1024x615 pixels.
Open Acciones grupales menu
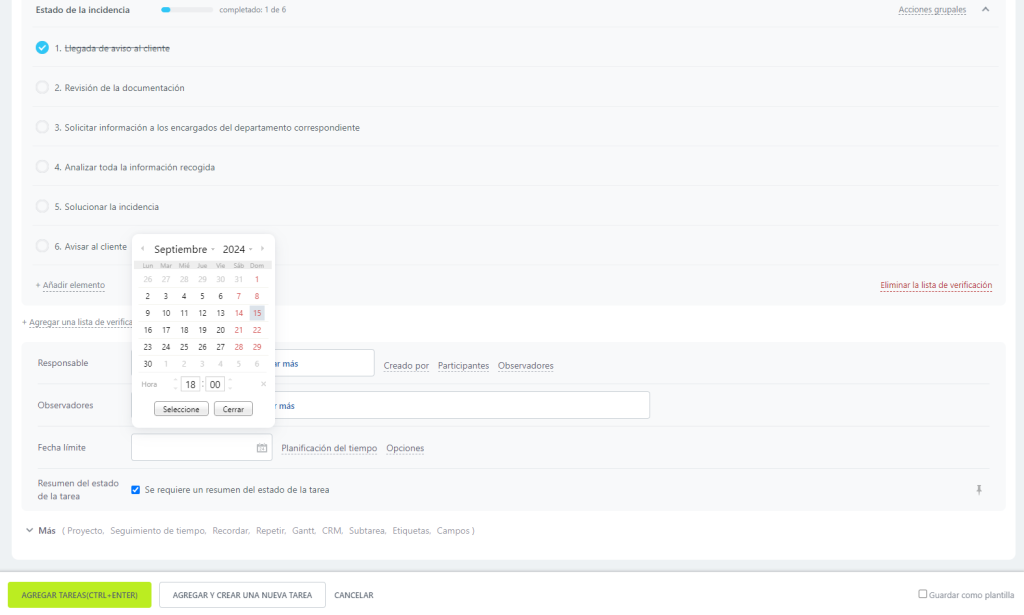point(932,10)
